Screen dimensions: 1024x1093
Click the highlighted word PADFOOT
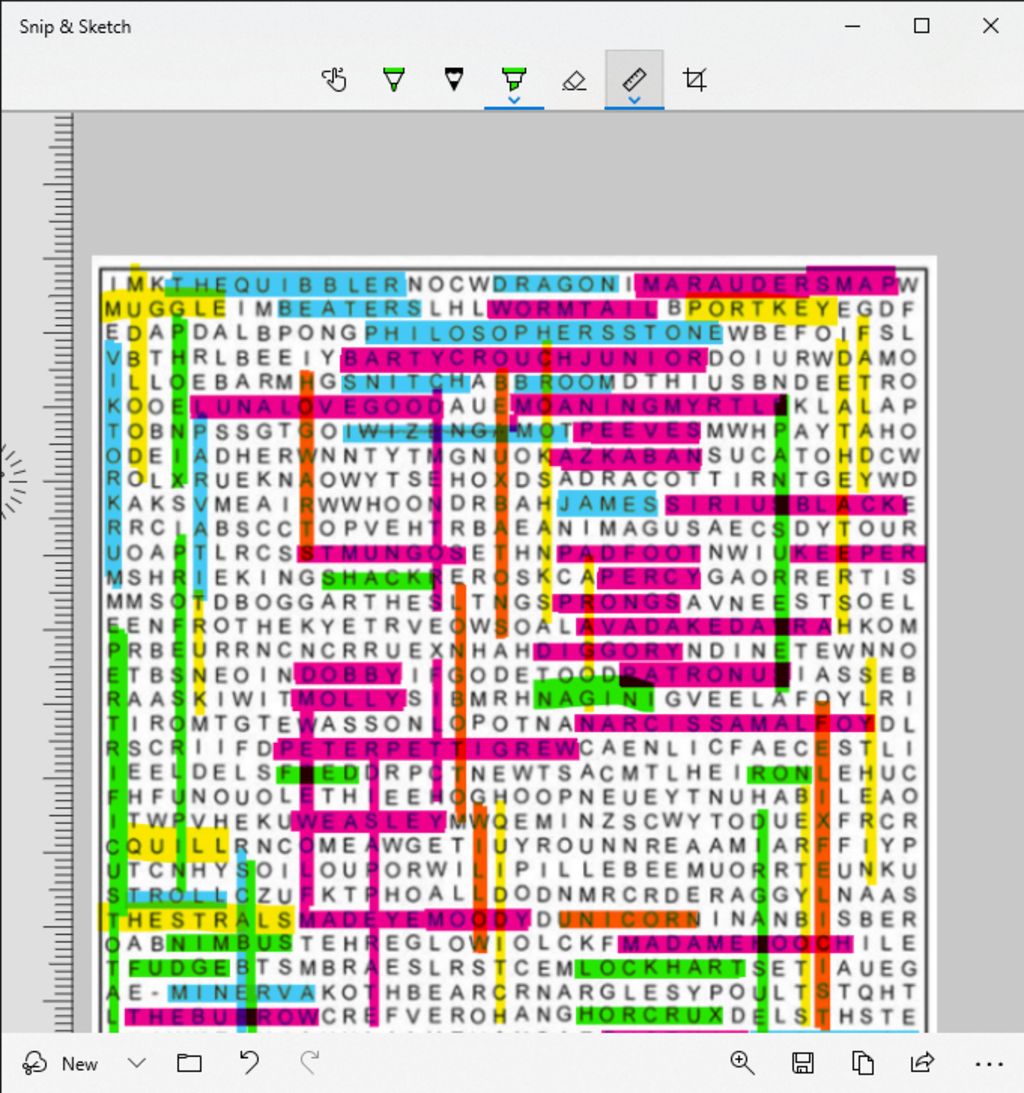pos(628,553)
